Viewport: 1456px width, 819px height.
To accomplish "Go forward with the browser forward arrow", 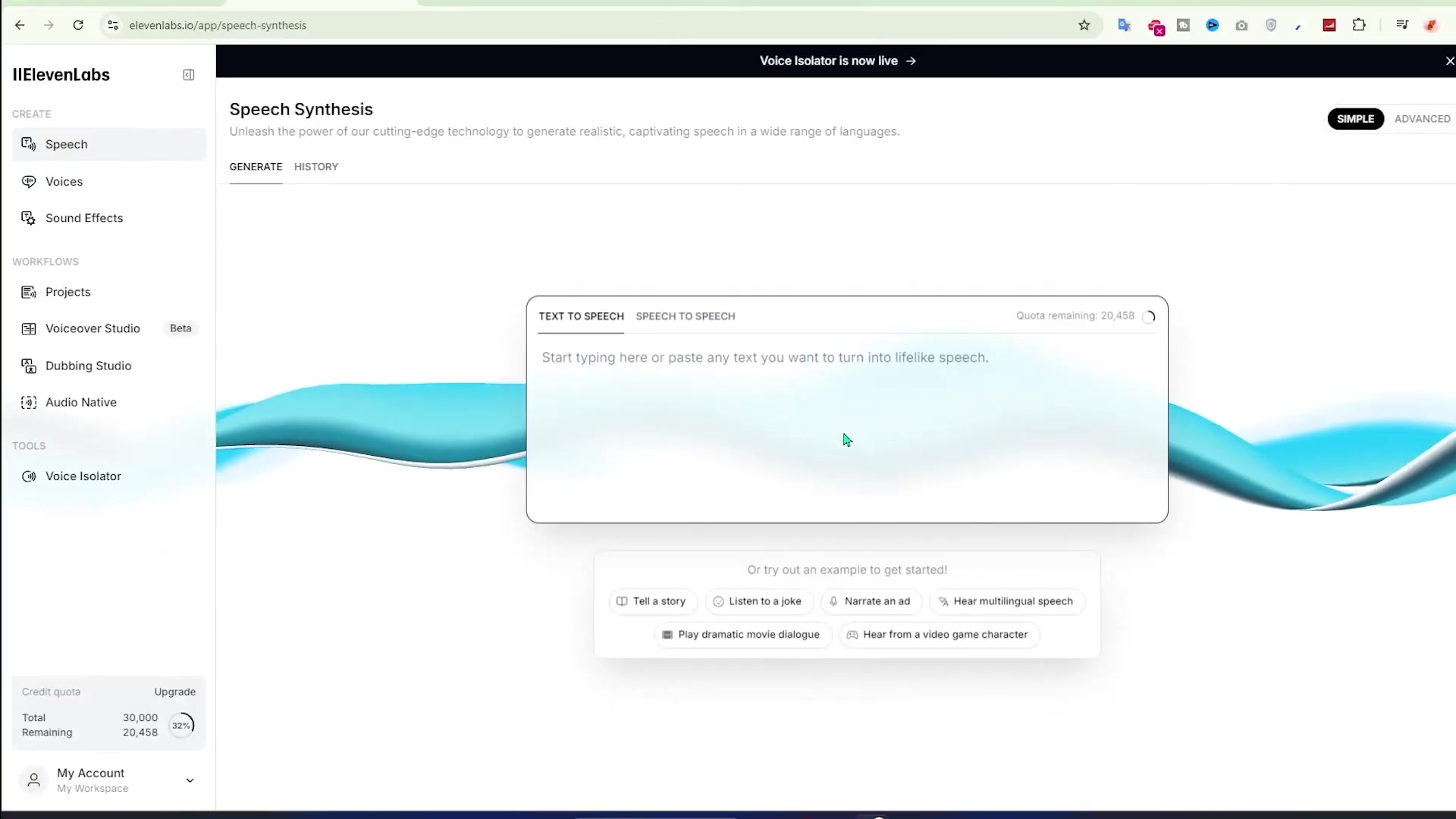I will [x=49, y=25].
